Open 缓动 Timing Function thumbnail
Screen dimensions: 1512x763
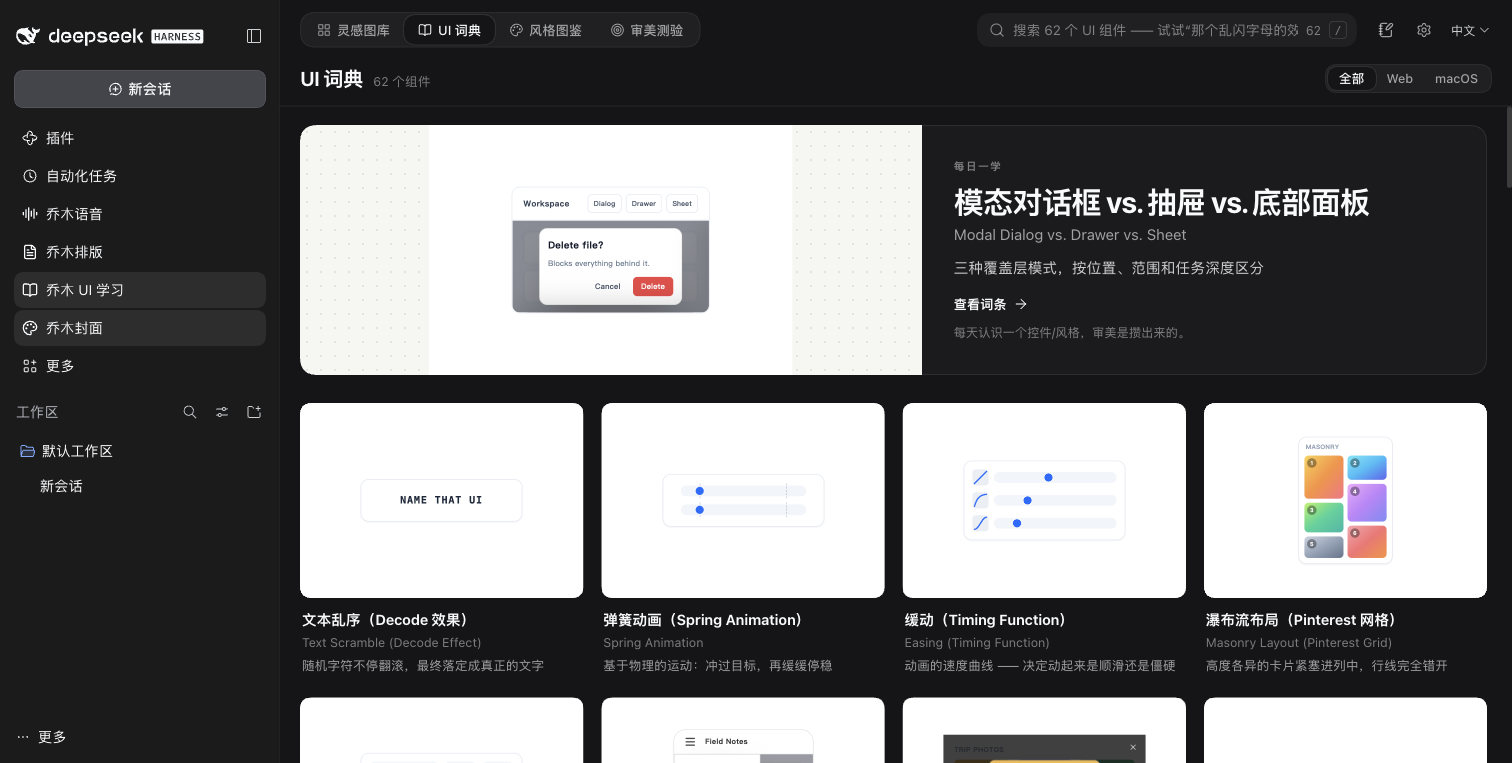(x=1044, y=500)
